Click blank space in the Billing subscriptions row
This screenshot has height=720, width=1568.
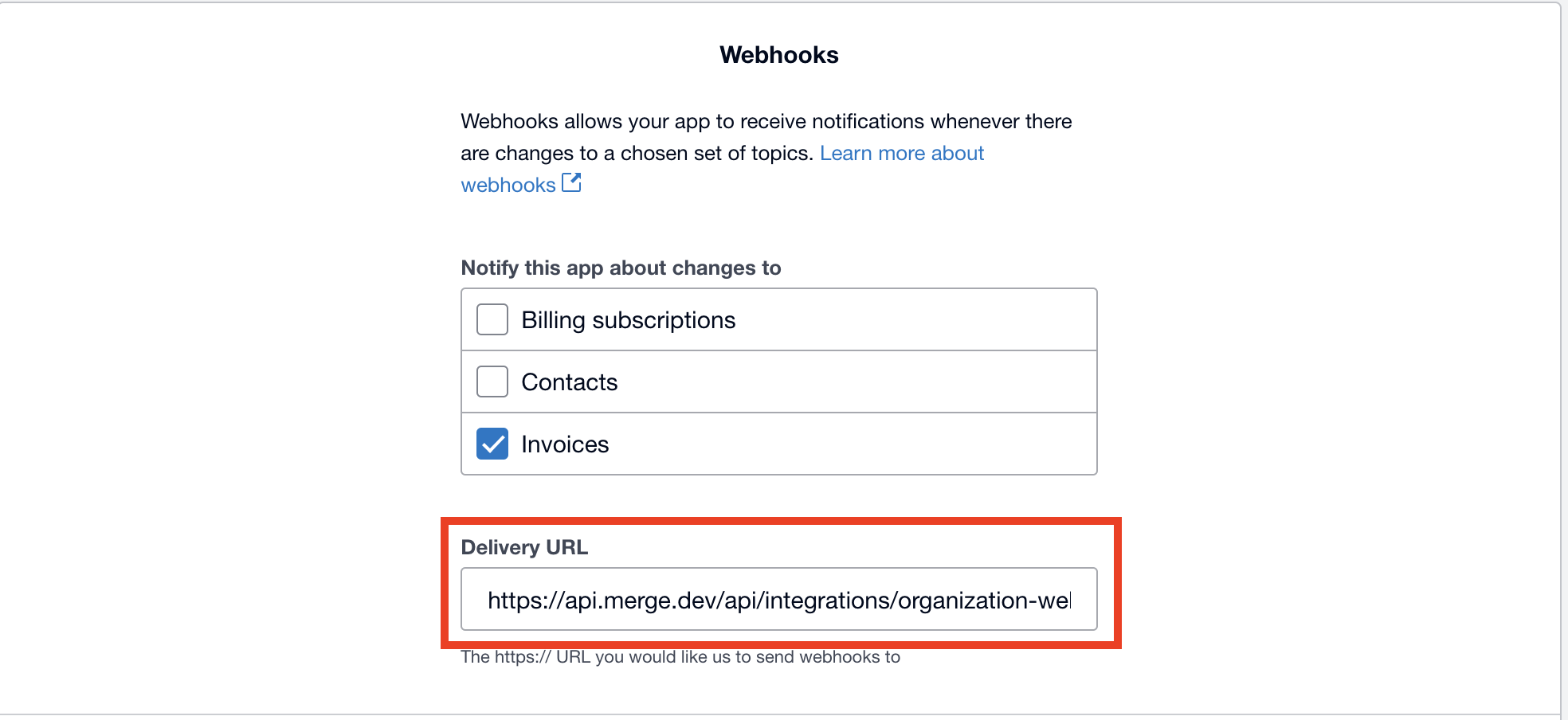click(x=916, y=320)
